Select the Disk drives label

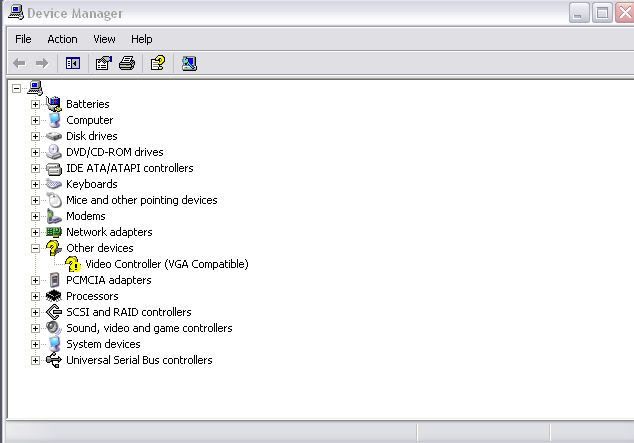[x=92, y=136]
